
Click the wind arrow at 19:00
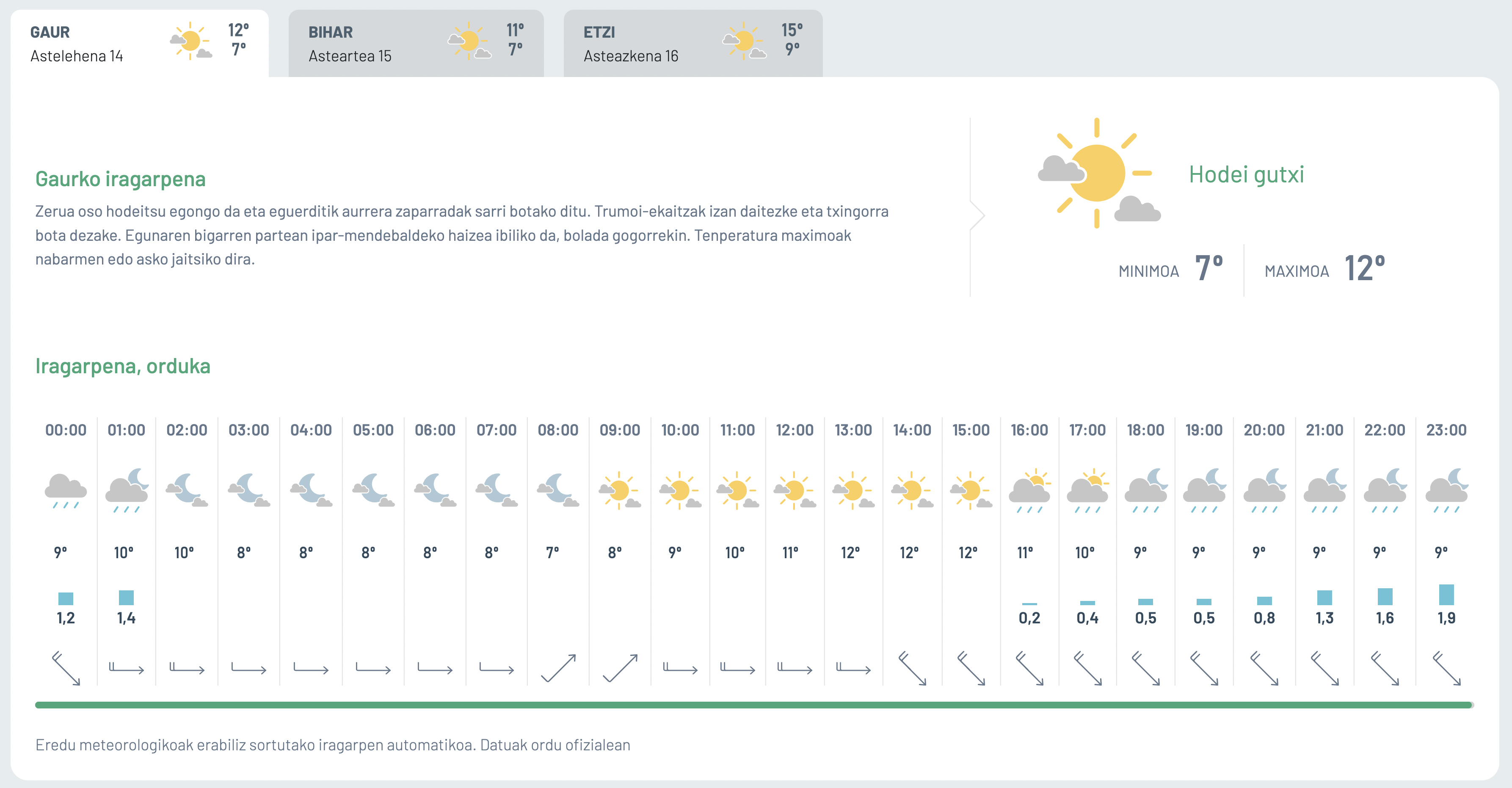point(1204,668)
